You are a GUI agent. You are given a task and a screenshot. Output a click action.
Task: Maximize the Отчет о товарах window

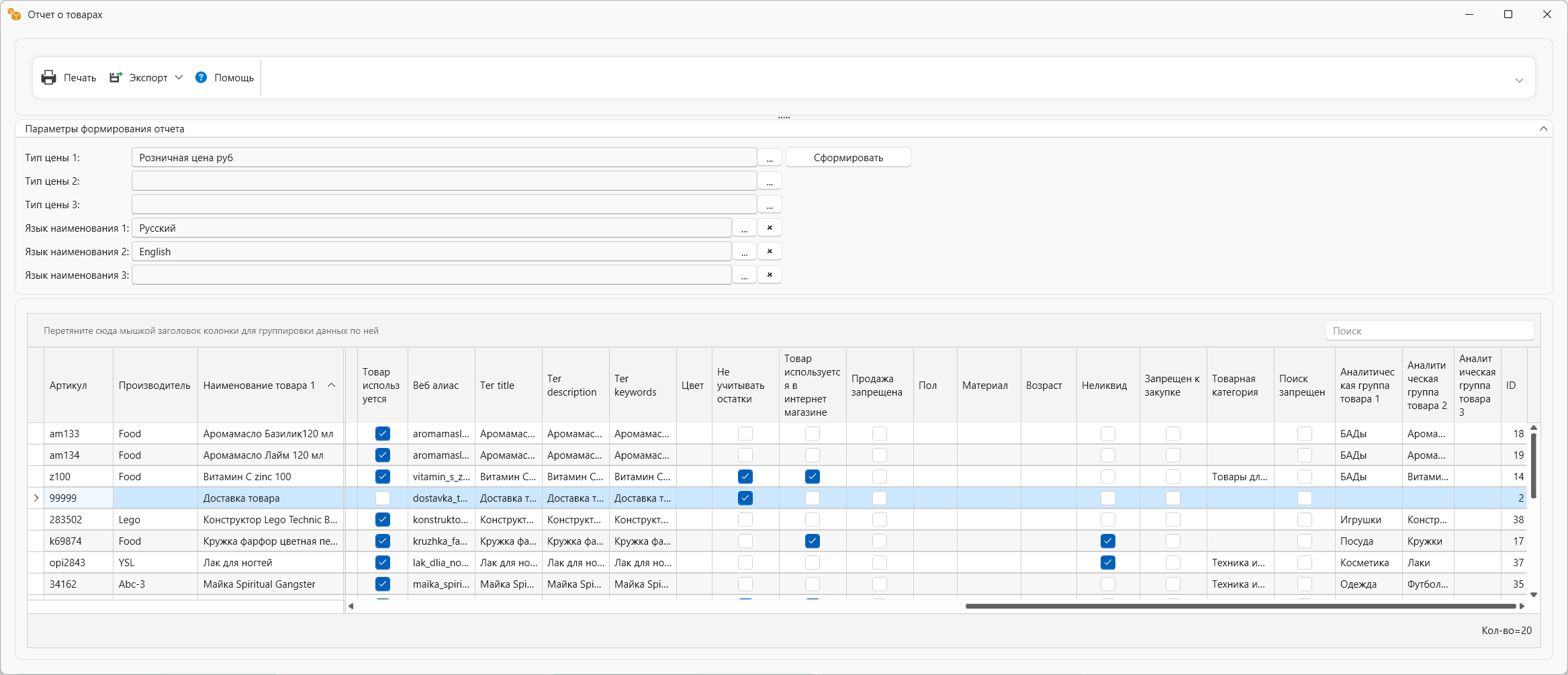pos(1508,14)
